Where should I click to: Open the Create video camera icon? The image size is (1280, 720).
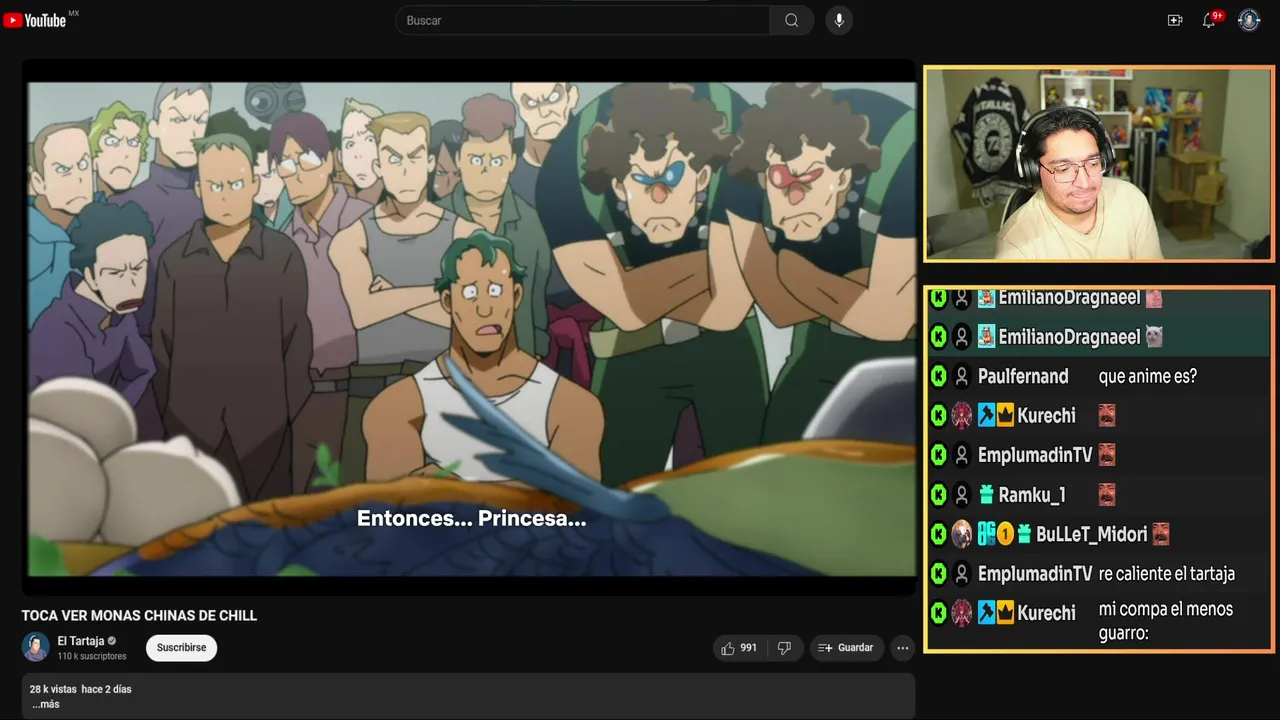coord(1175,20)
